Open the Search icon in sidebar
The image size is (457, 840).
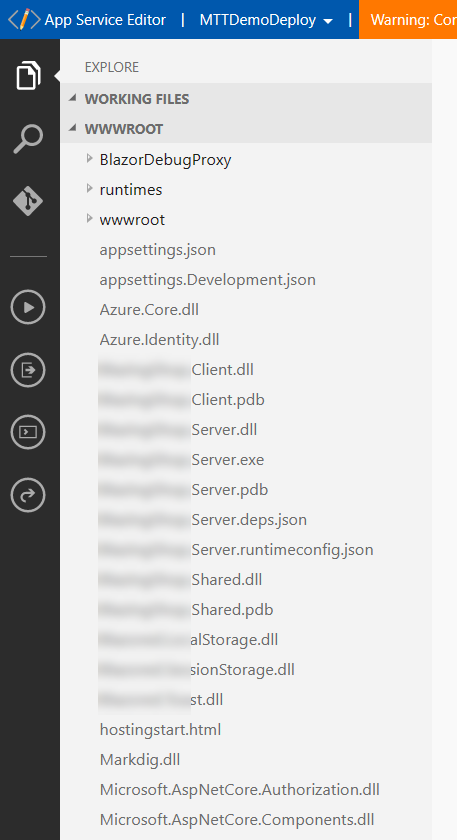click(28, 139)
